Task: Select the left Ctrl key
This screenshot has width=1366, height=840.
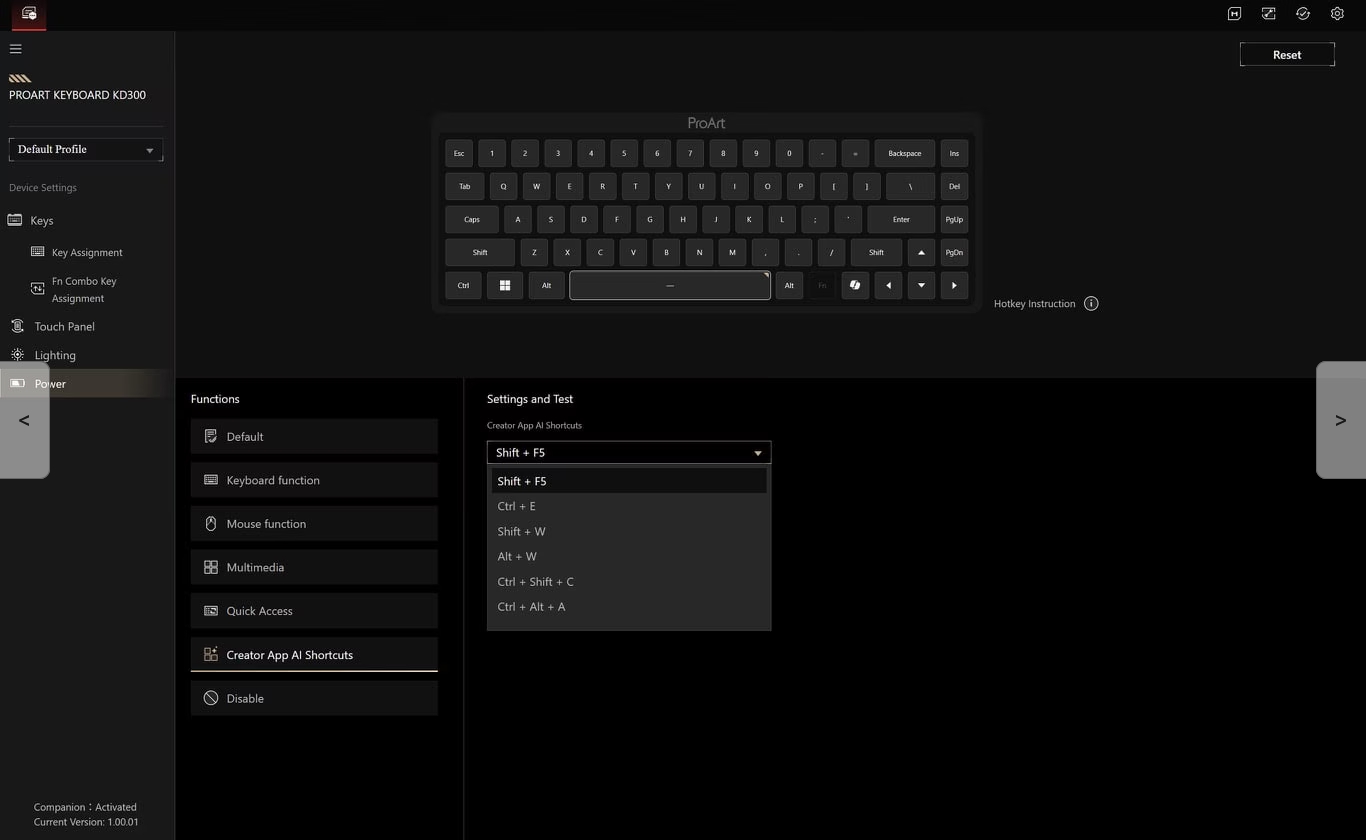Action: point(463,286)
